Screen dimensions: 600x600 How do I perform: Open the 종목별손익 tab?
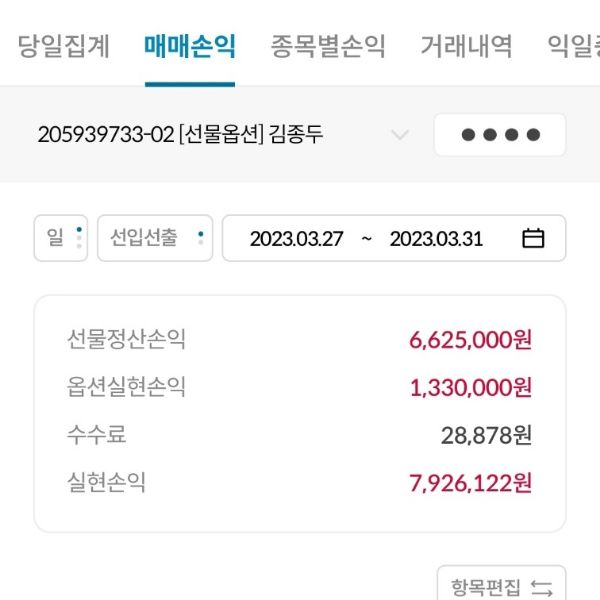click(328, 46)
